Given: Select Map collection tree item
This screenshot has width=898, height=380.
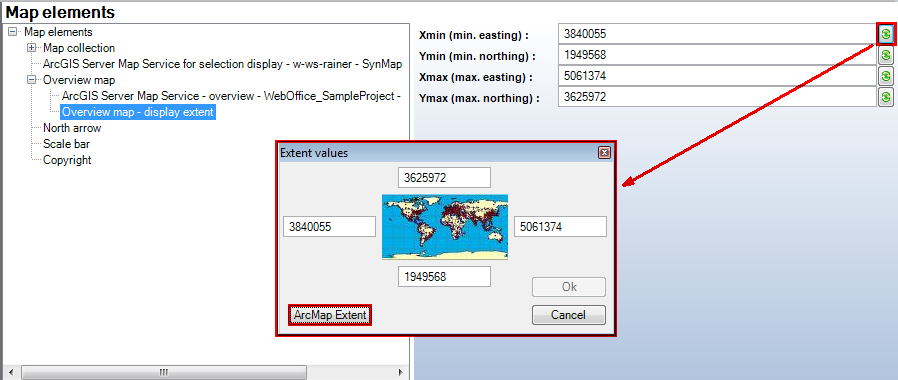Looking at the screenshot, I should pyautogui.click(x=79, y=48).
